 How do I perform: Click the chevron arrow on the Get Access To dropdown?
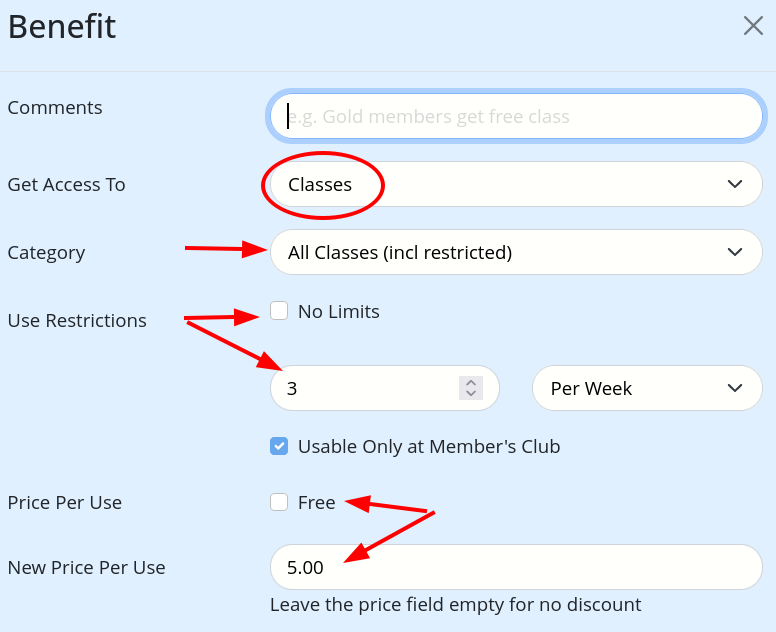pos(735,184)
